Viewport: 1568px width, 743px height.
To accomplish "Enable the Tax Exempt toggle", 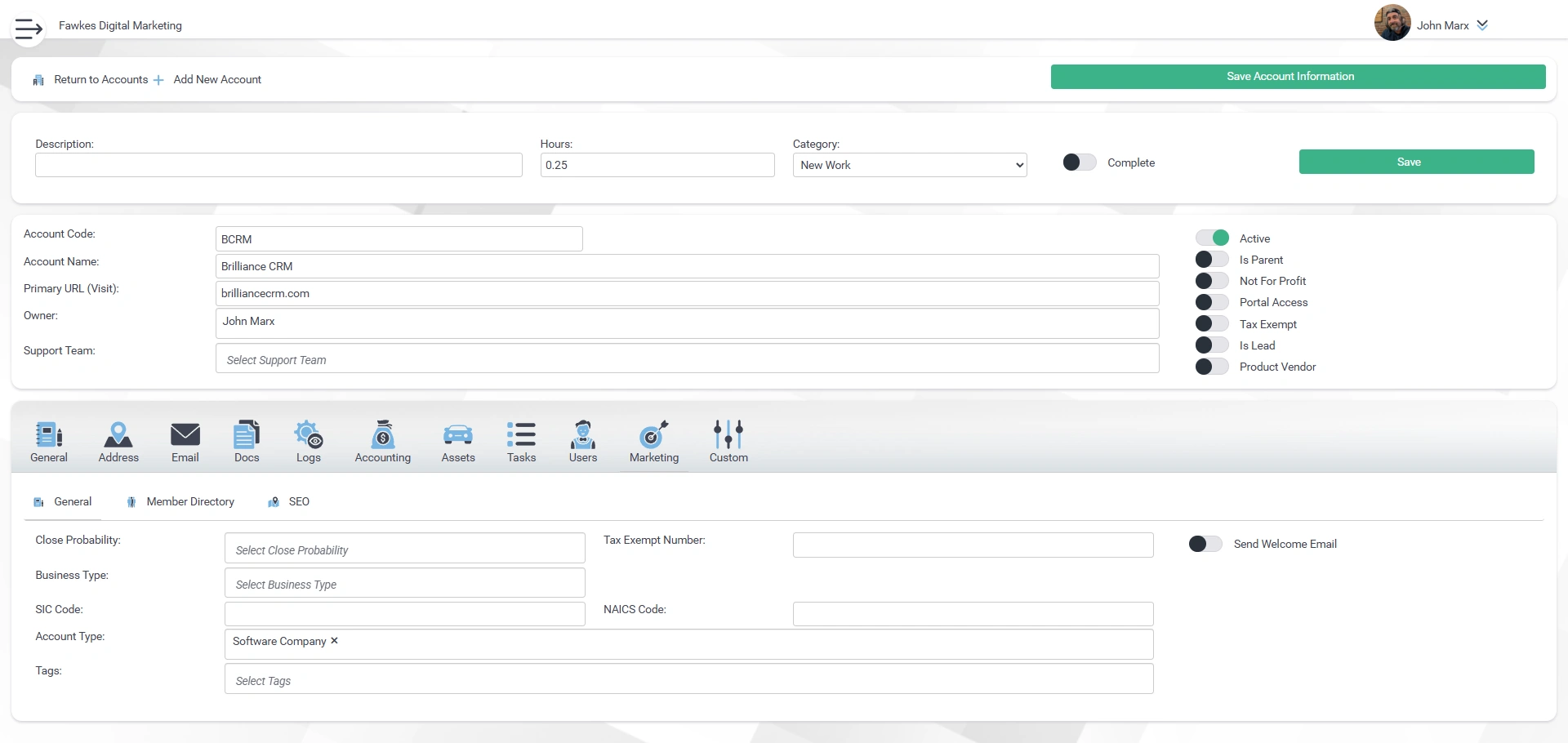I will coord(1212,323).
